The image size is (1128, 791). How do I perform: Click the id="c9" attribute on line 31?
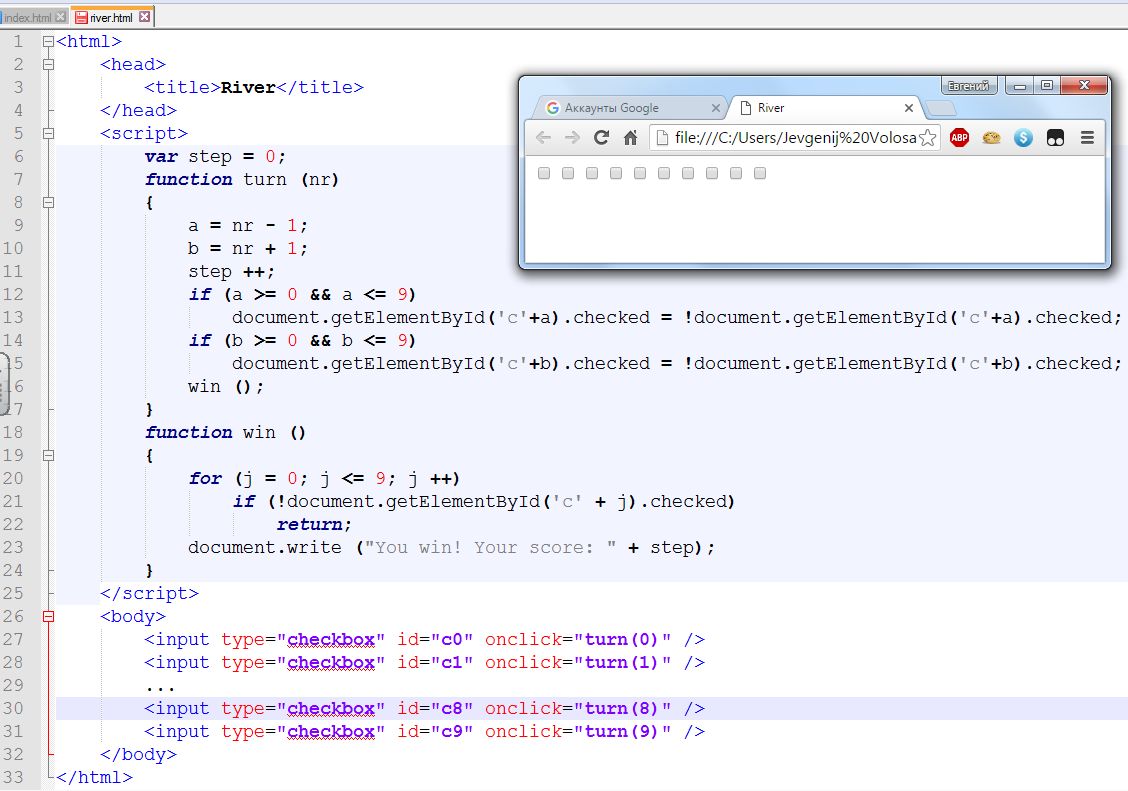coord(435,732)
